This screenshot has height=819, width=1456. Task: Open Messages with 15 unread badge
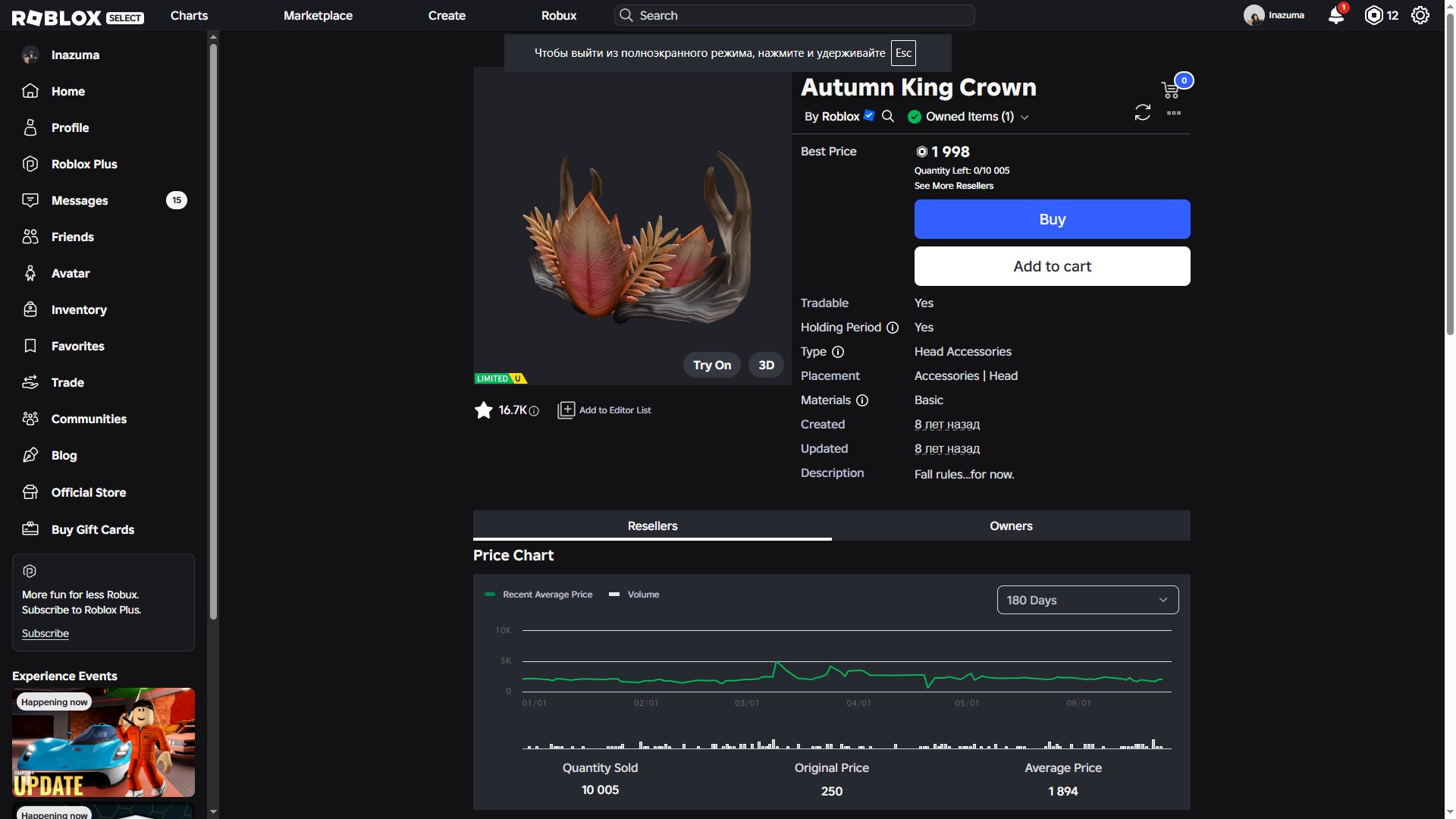tap(103, 200)
